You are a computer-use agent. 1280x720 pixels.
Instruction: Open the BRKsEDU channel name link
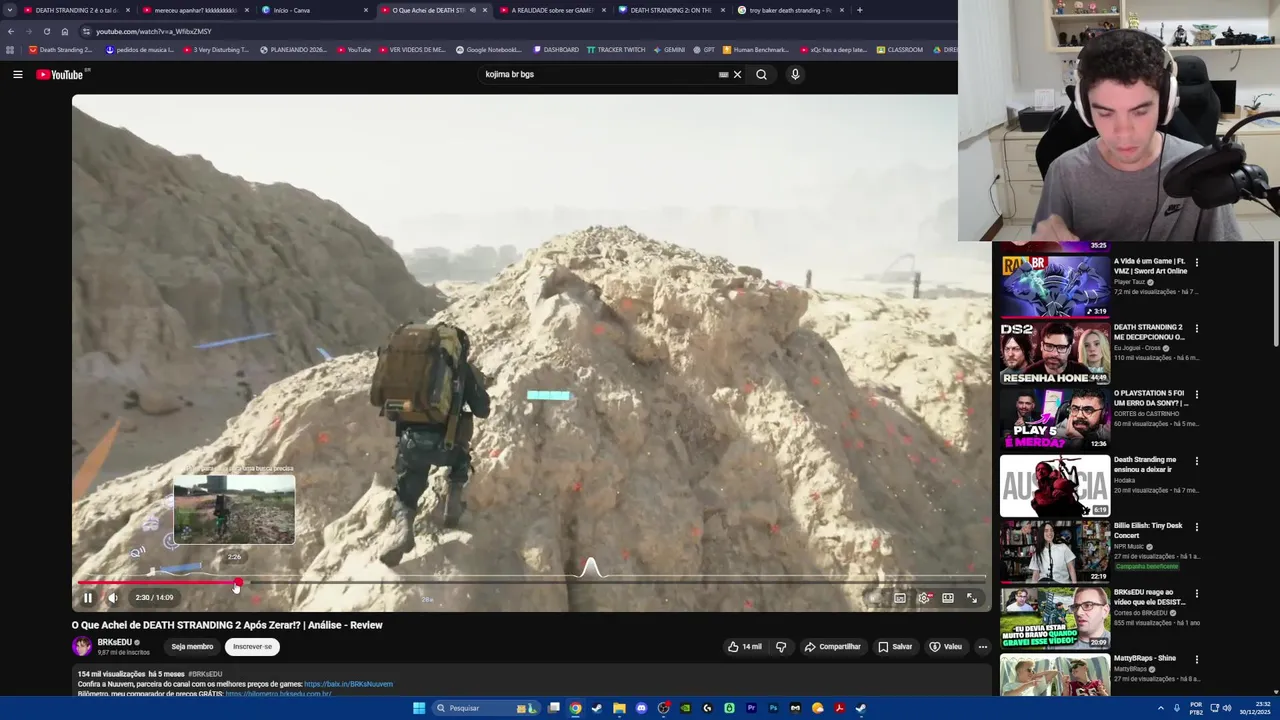[x=114, y=642]
